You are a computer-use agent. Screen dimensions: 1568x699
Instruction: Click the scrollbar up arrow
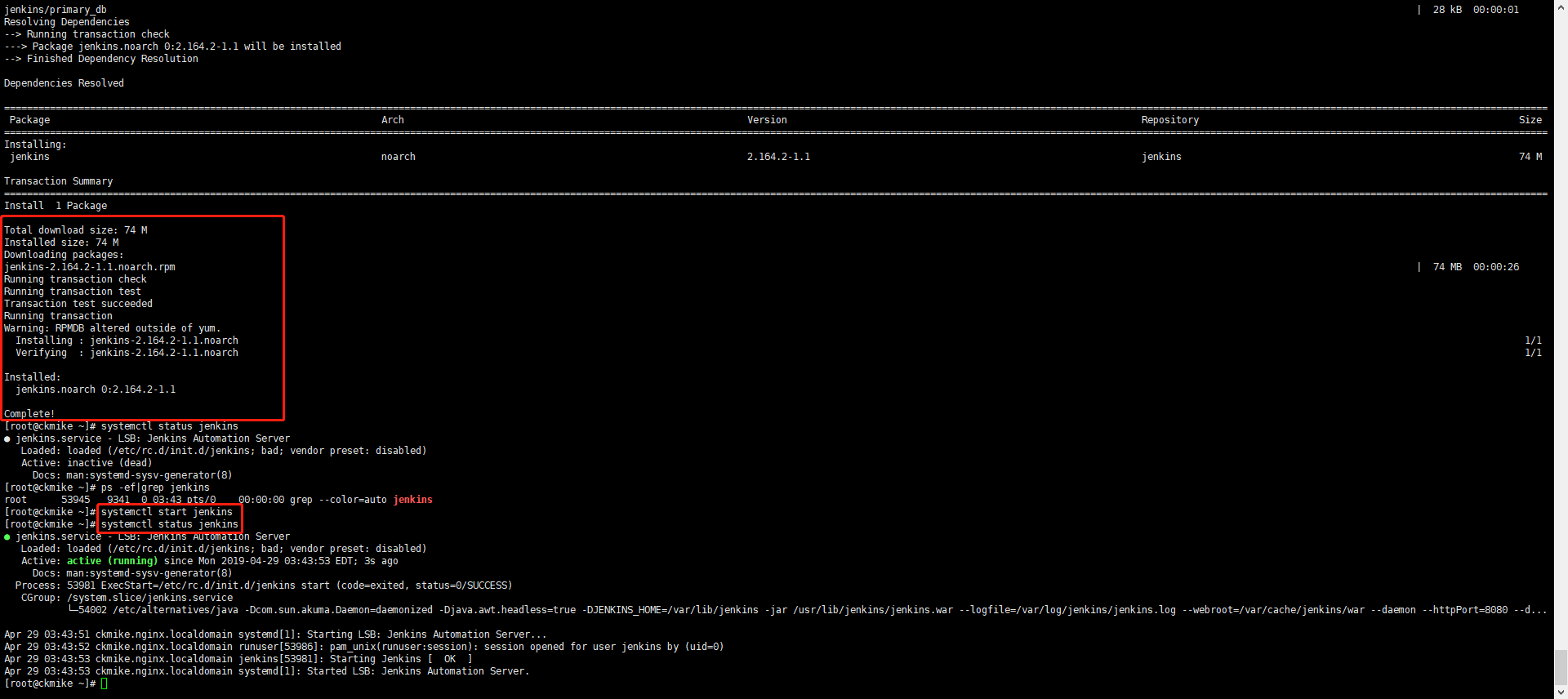click(x=1561, y=6)
